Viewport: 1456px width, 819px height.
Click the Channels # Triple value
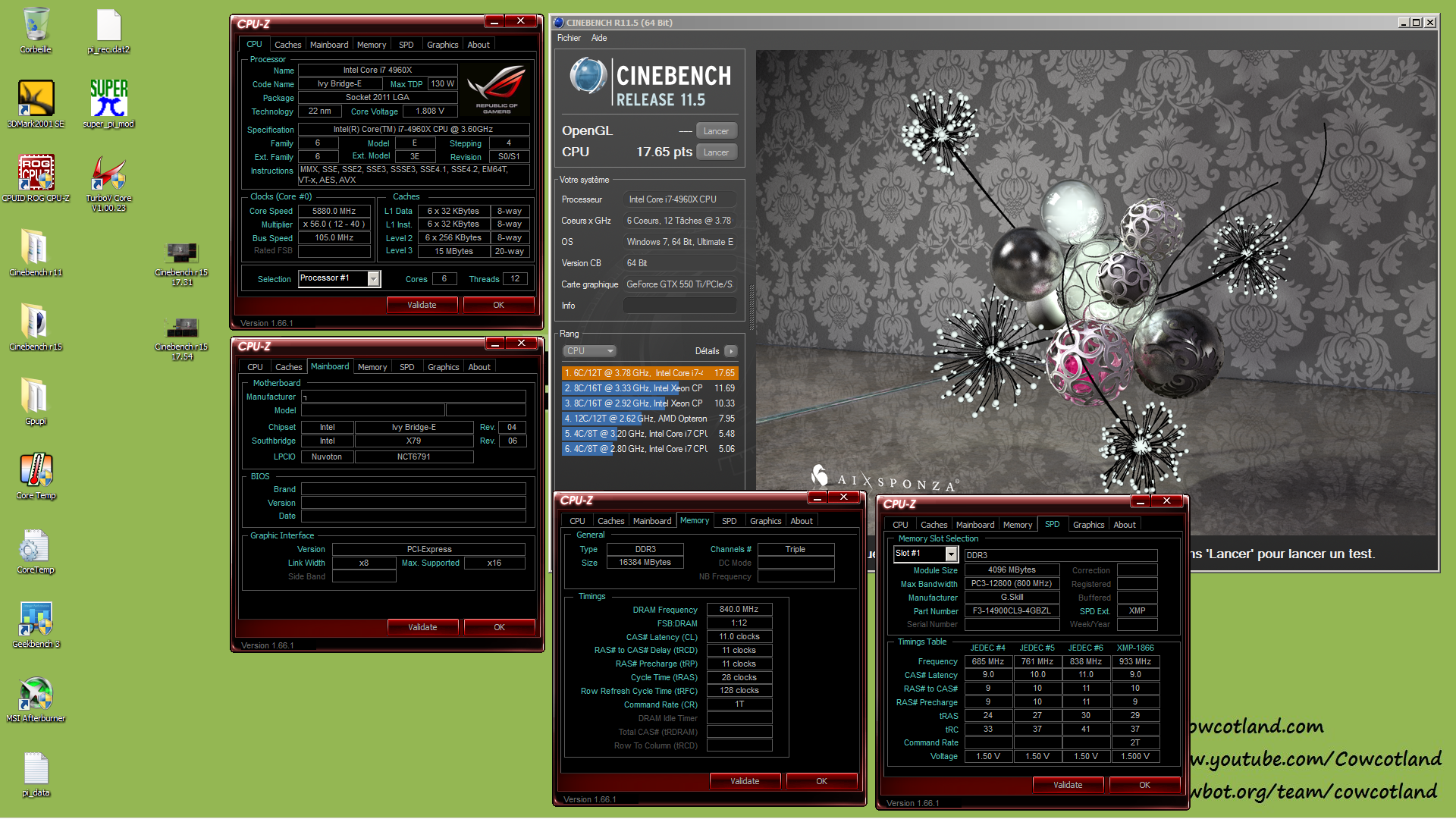pyautogui.click(x=795, y=550)
